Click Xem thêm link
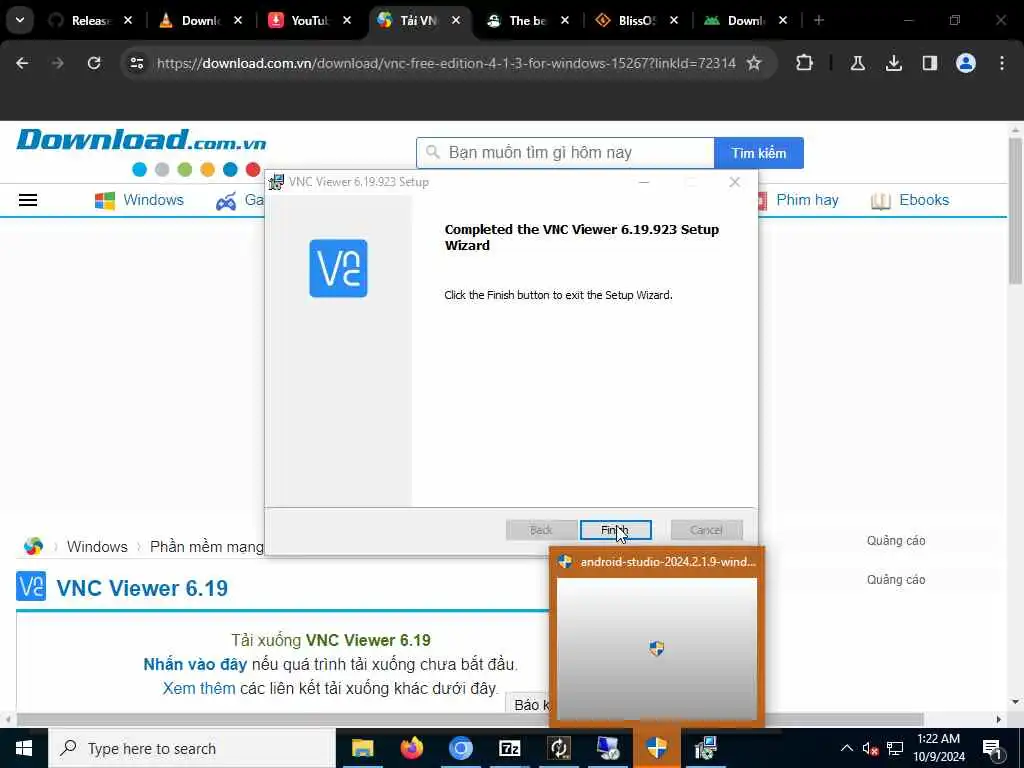1024x768 pixels. click(199, 688)
